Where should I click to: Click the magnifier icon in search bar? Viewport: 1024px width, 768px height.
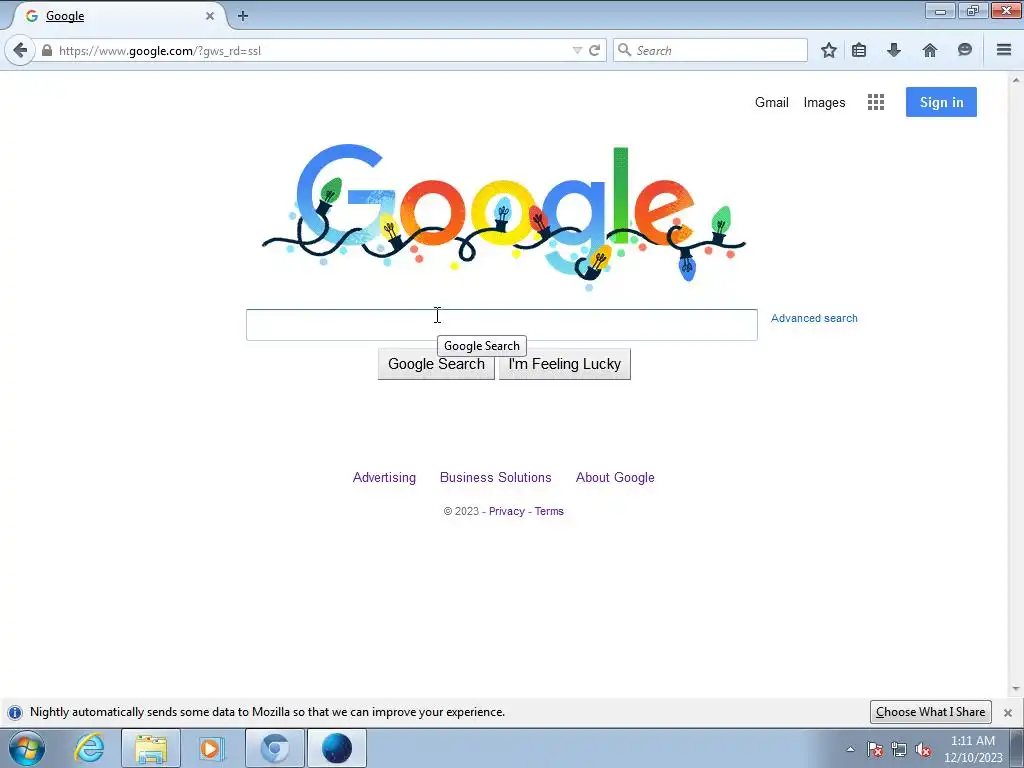point(624,50)
